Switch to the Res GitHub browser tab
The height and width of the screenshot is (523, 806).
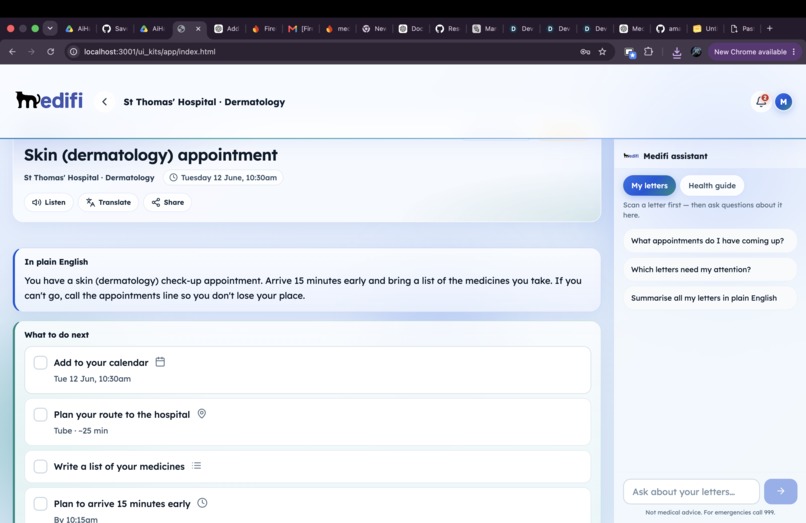(447, 29)
